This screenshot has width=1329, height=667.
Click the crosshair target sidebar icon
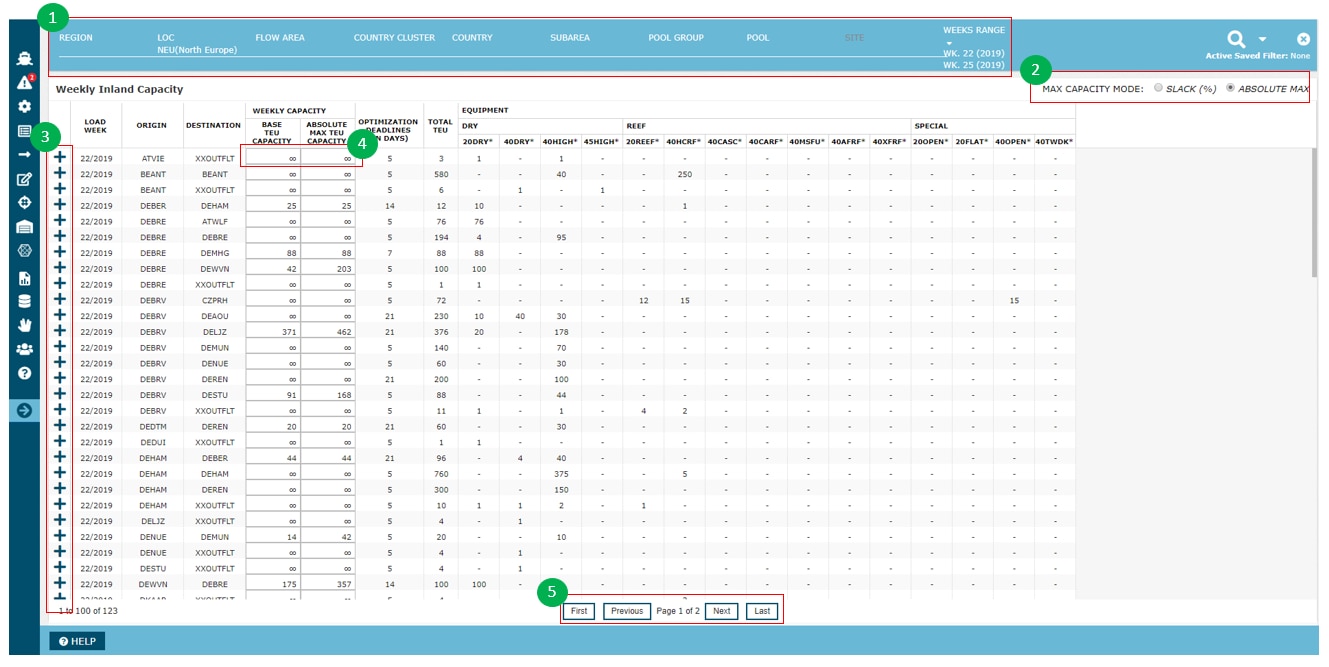[24, 203]
